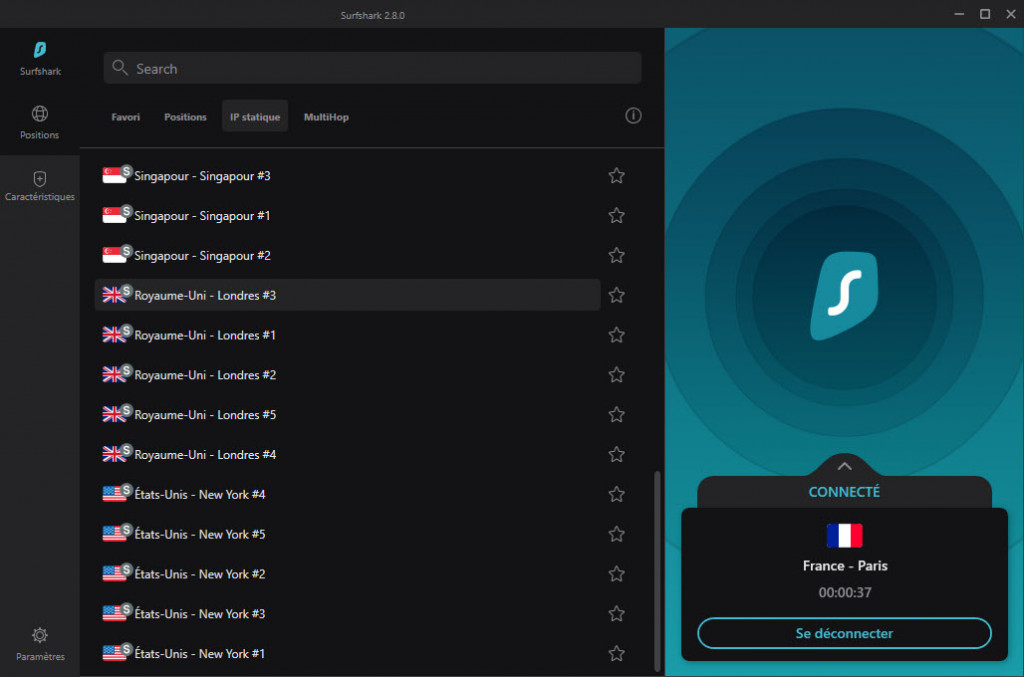Click the US flag on New York #3
1024x677 pixels.
point(114,614)
